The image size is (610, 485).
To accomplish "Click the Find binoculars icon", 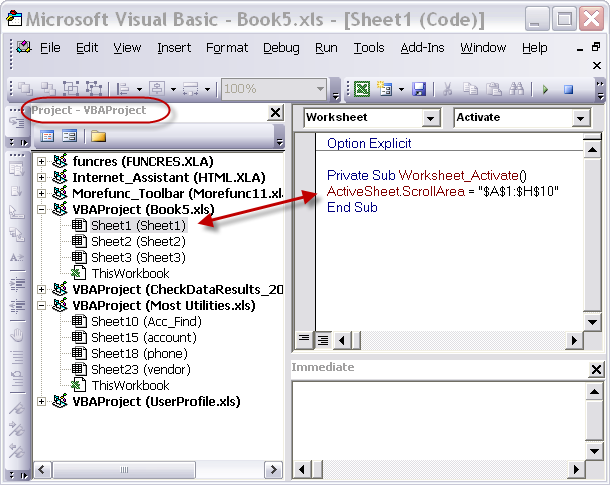I will pyautogui.click(x=517, y=89).
